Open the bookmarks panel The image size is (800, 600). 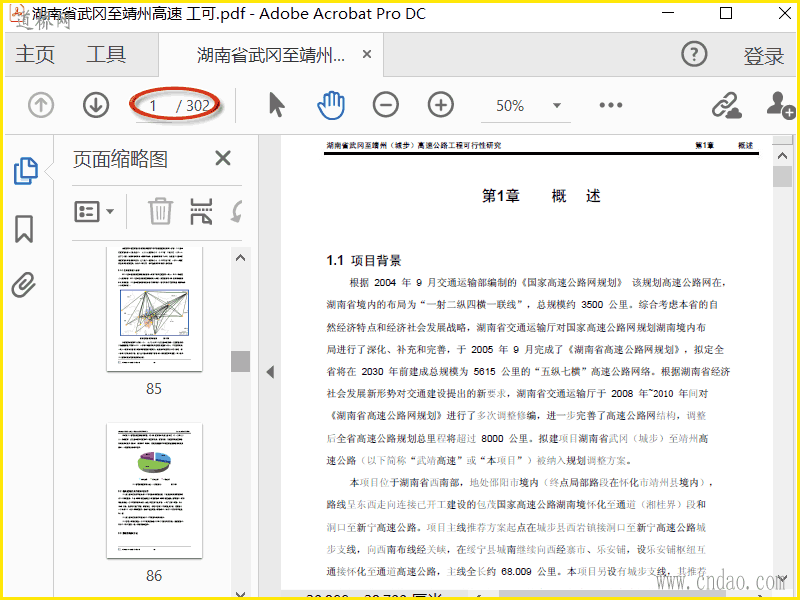coord(24,229)
